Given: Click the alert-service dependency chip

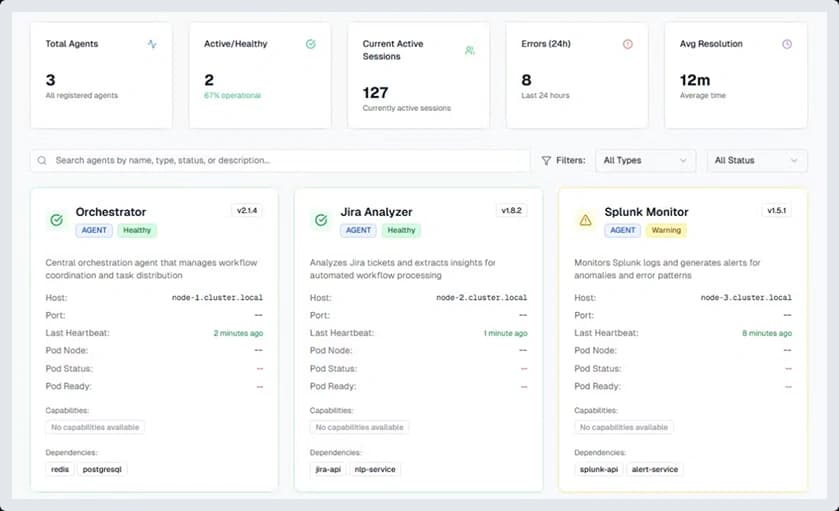Looking at the screenshot, I should 655,469.
